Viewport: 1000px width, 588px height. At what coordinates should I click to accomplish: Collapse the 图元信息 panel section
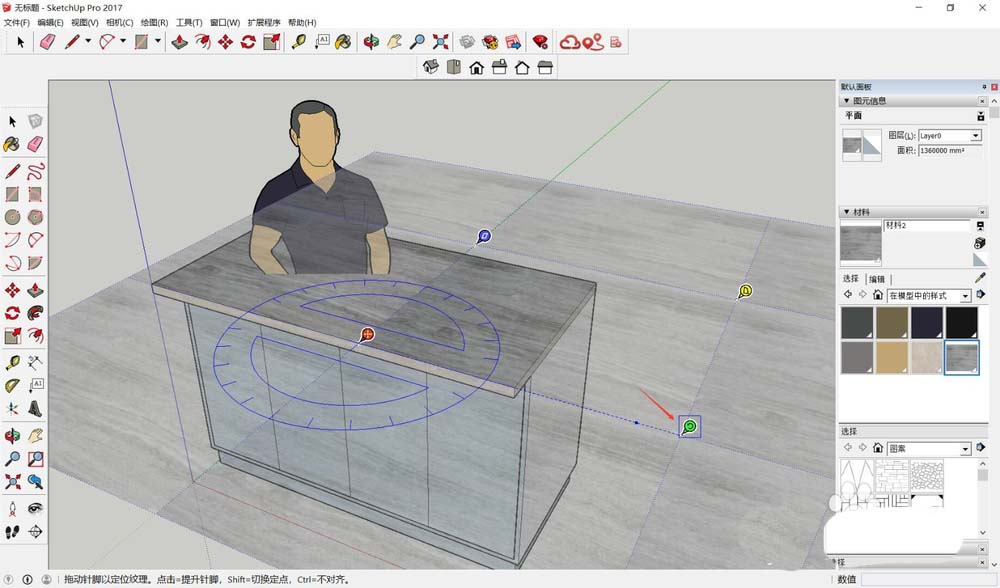point(847,101)
